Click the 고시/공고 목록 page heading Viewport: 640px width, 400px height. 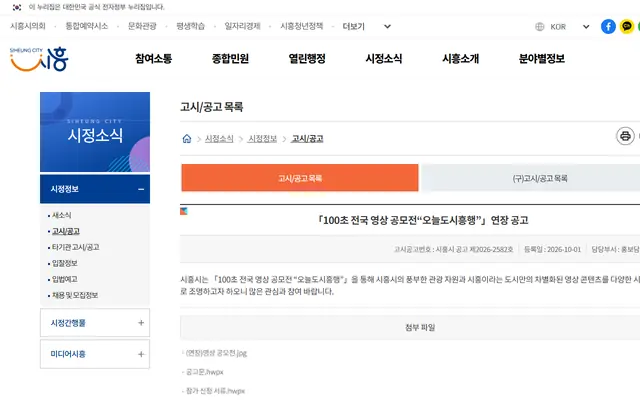tap(212, 107)
